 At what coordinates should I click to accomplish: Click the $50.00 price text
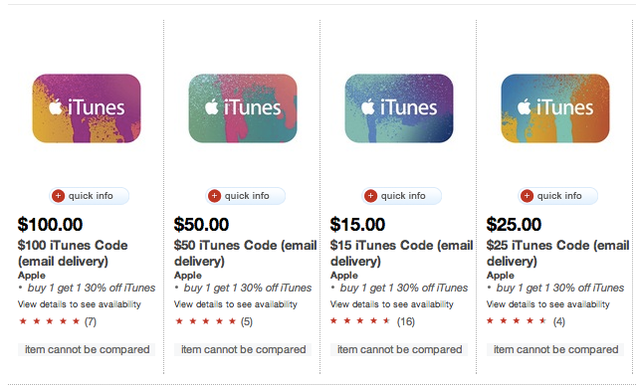[201, 225]
